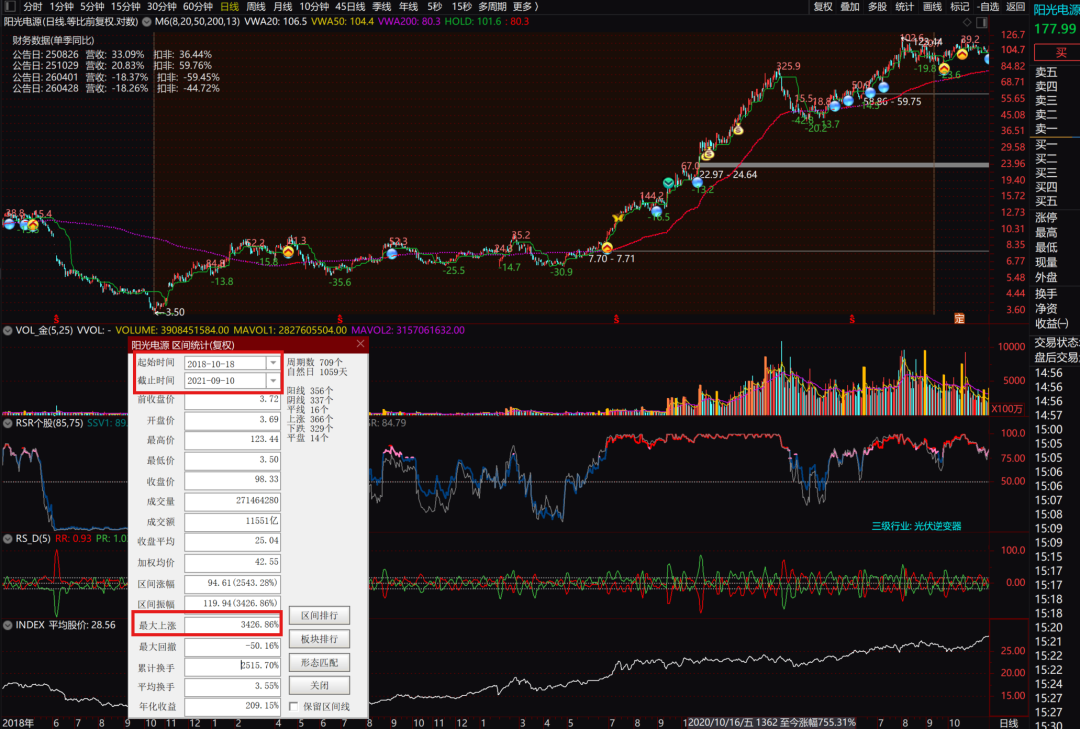Click the red 买 button
Screen dimensions: 1080x729
(1059, 52)
